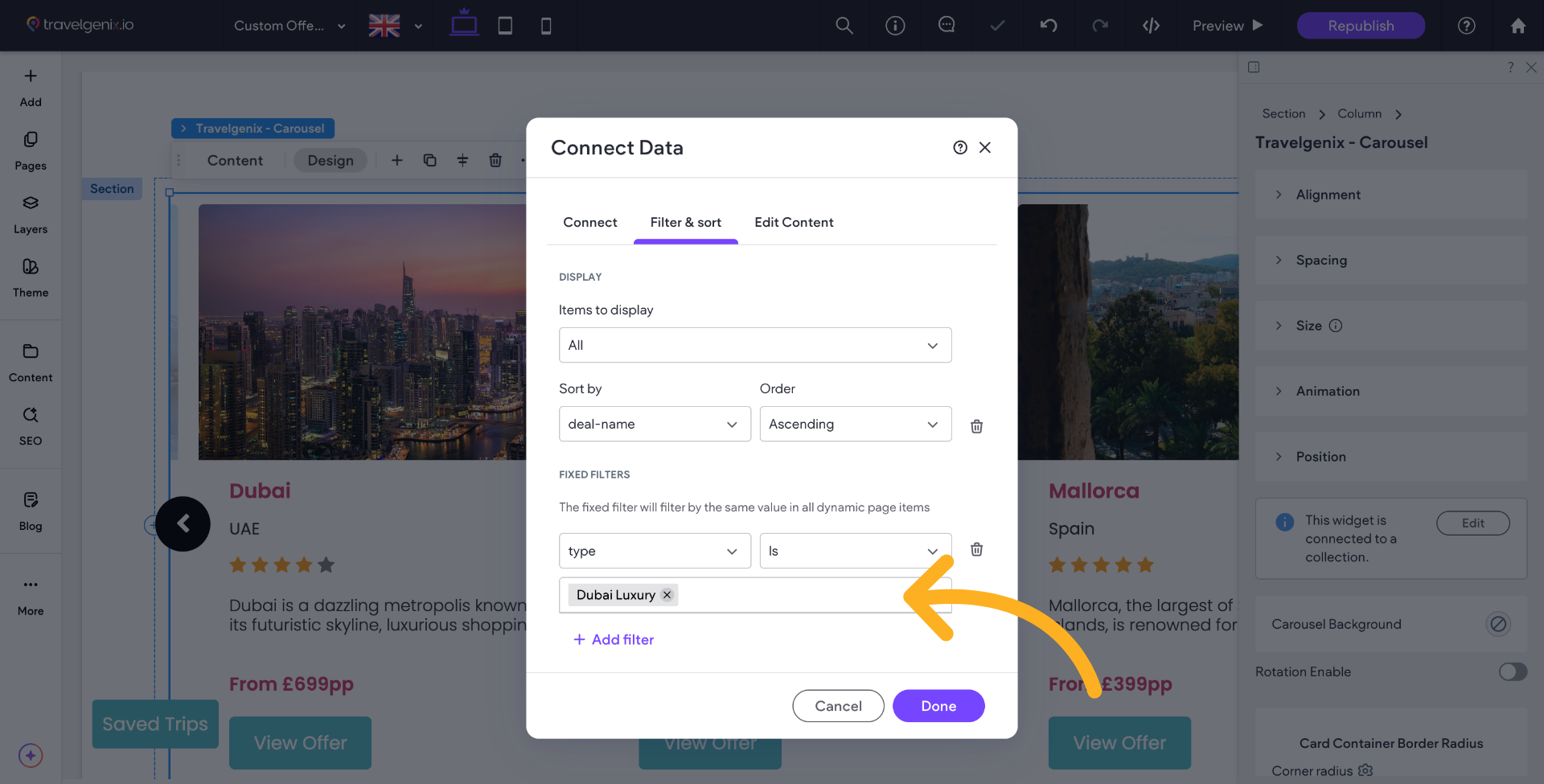Viewport: 1544px width, 784px height.
Task: Remove the Dubai Luxury filter tag
Action: [667, 595]
